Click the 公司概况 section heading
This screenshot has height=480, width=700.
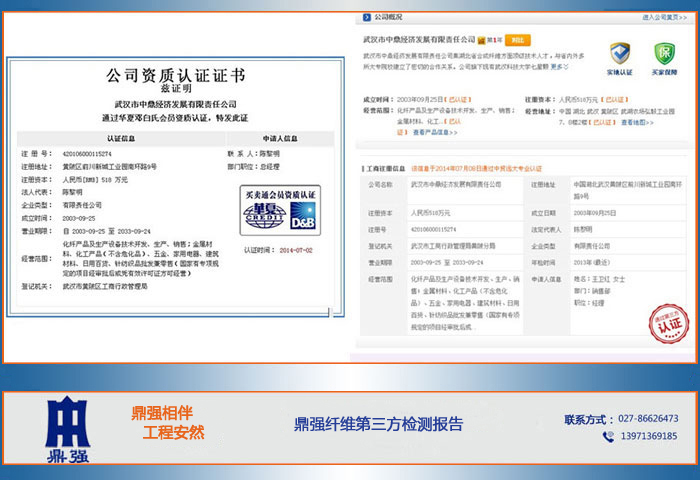(388, 17)
